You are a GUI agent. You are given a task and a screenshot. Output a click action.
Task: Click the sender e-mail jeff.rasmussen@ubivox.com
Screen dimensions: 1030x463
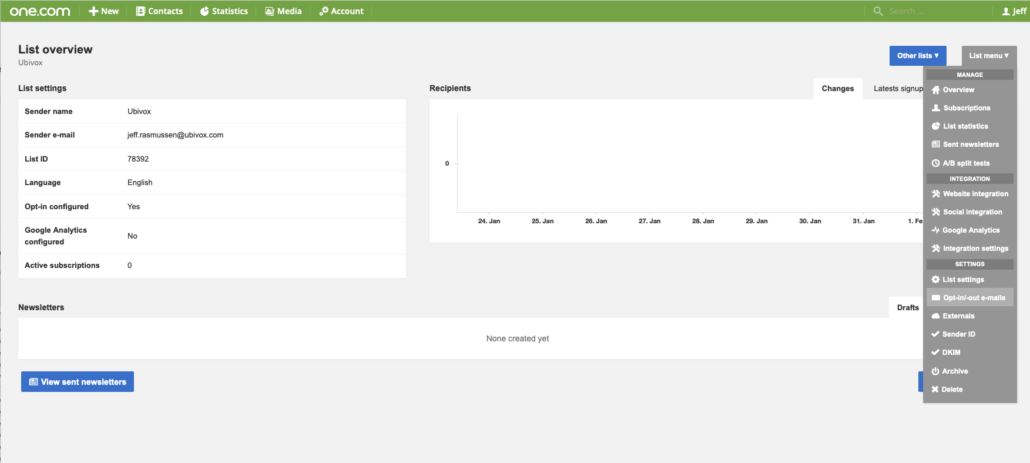click(175, 135)
